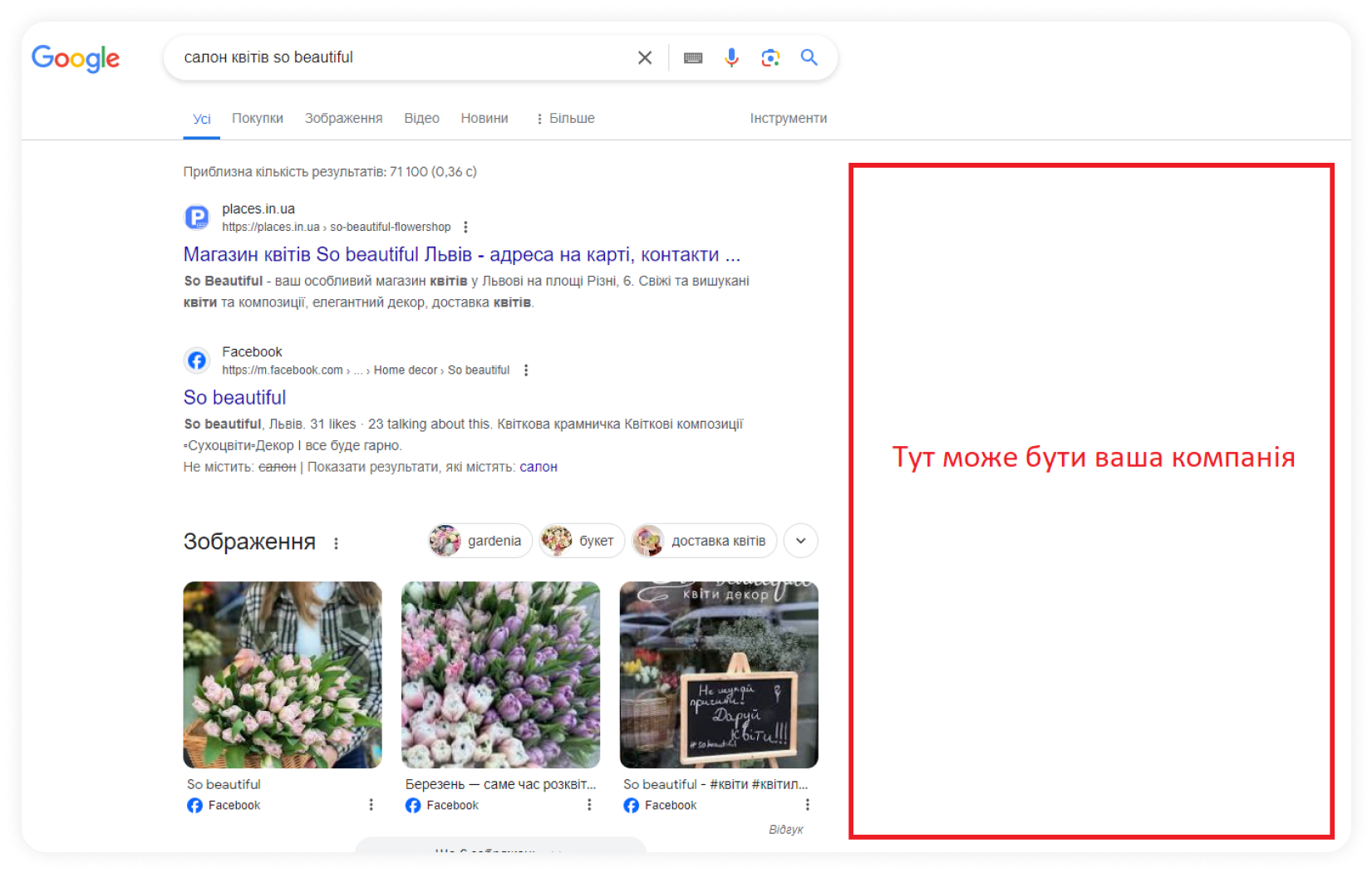
Task: Click the 'So beautiful' image caption
Action: point(224,784)
